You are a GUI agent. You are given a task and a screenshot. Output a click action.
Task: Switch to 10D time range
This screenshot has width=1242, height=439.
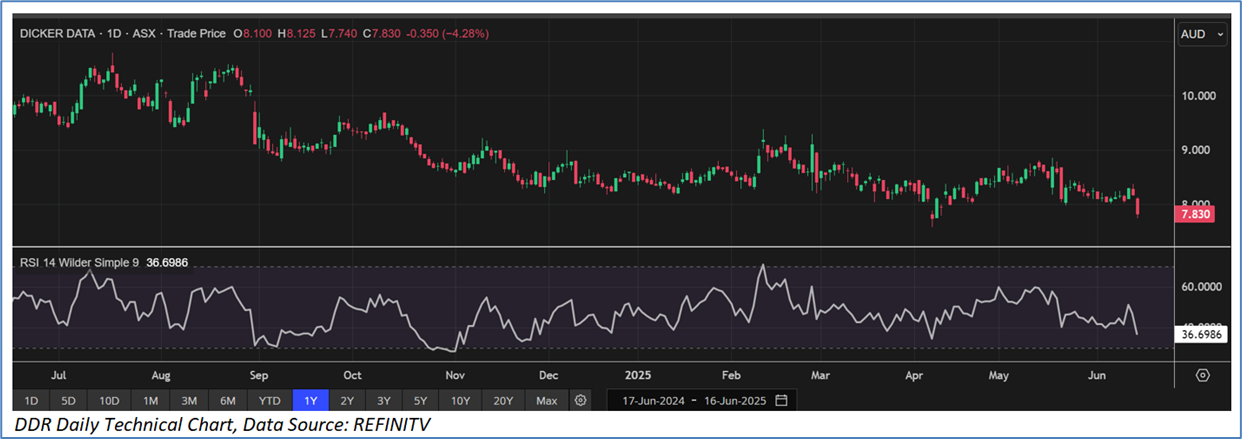coord(109,401)
